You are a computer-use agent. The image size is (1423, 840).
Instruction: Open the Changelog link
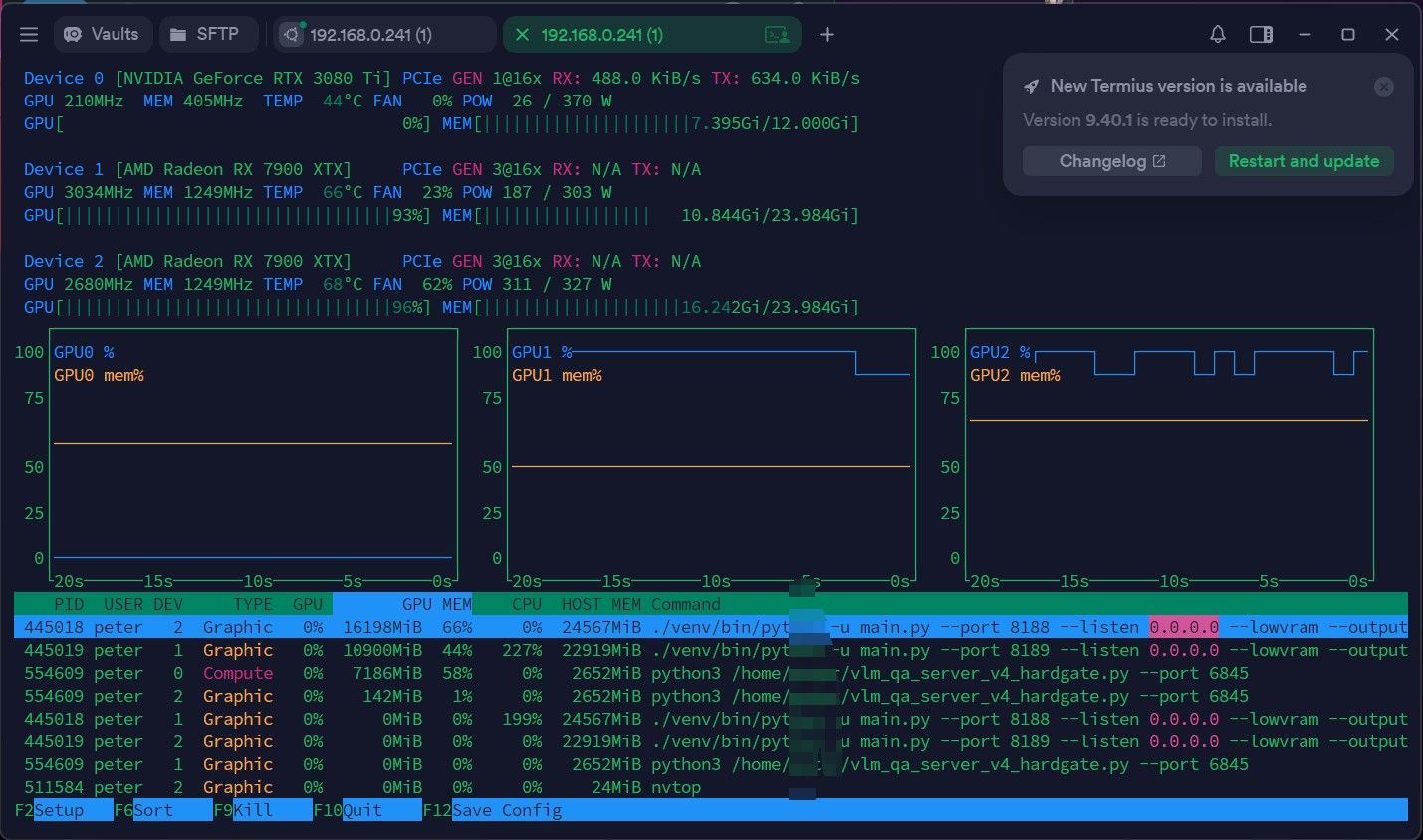(1111, 161)
